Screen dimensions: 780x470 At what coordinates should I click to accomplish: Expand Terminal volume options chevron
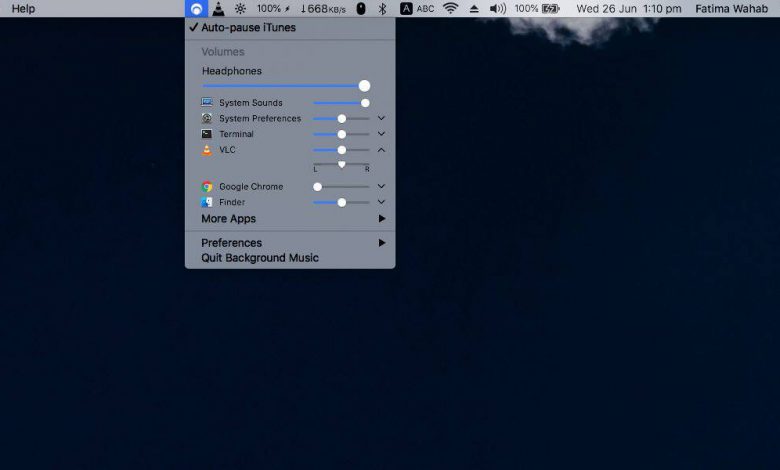pyautogui.click(x=381, y=134)
